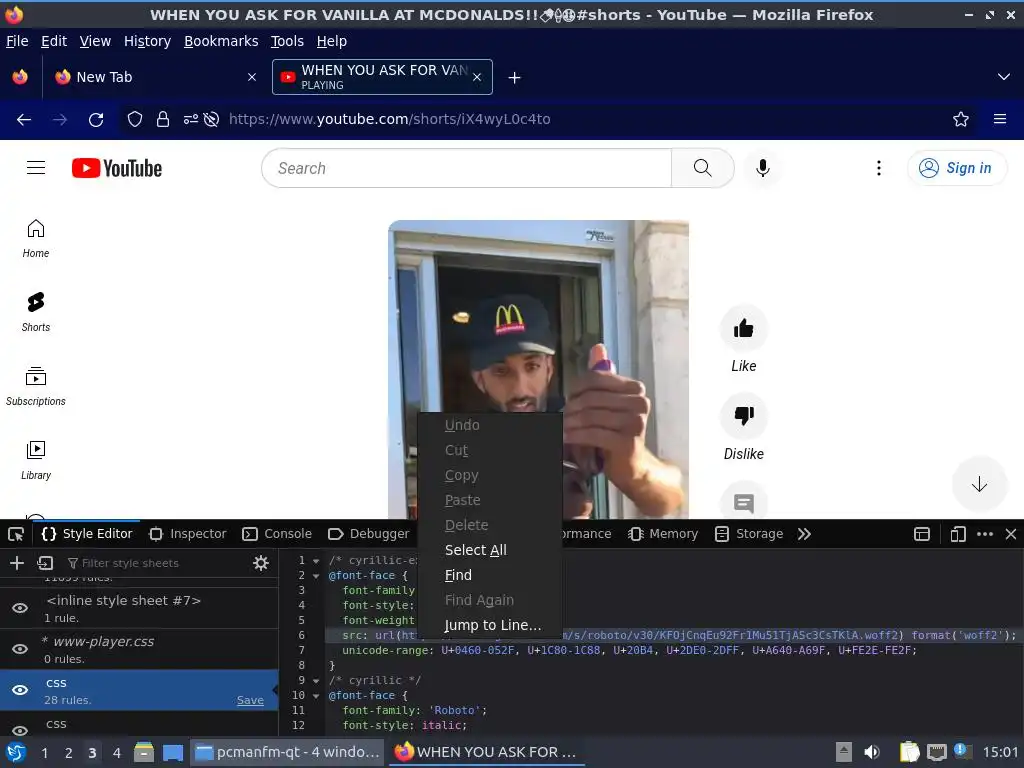The height and width of the screenshot is (768, 1024).
Task: Save the selected css style sheet
Action: pos(250,700)
